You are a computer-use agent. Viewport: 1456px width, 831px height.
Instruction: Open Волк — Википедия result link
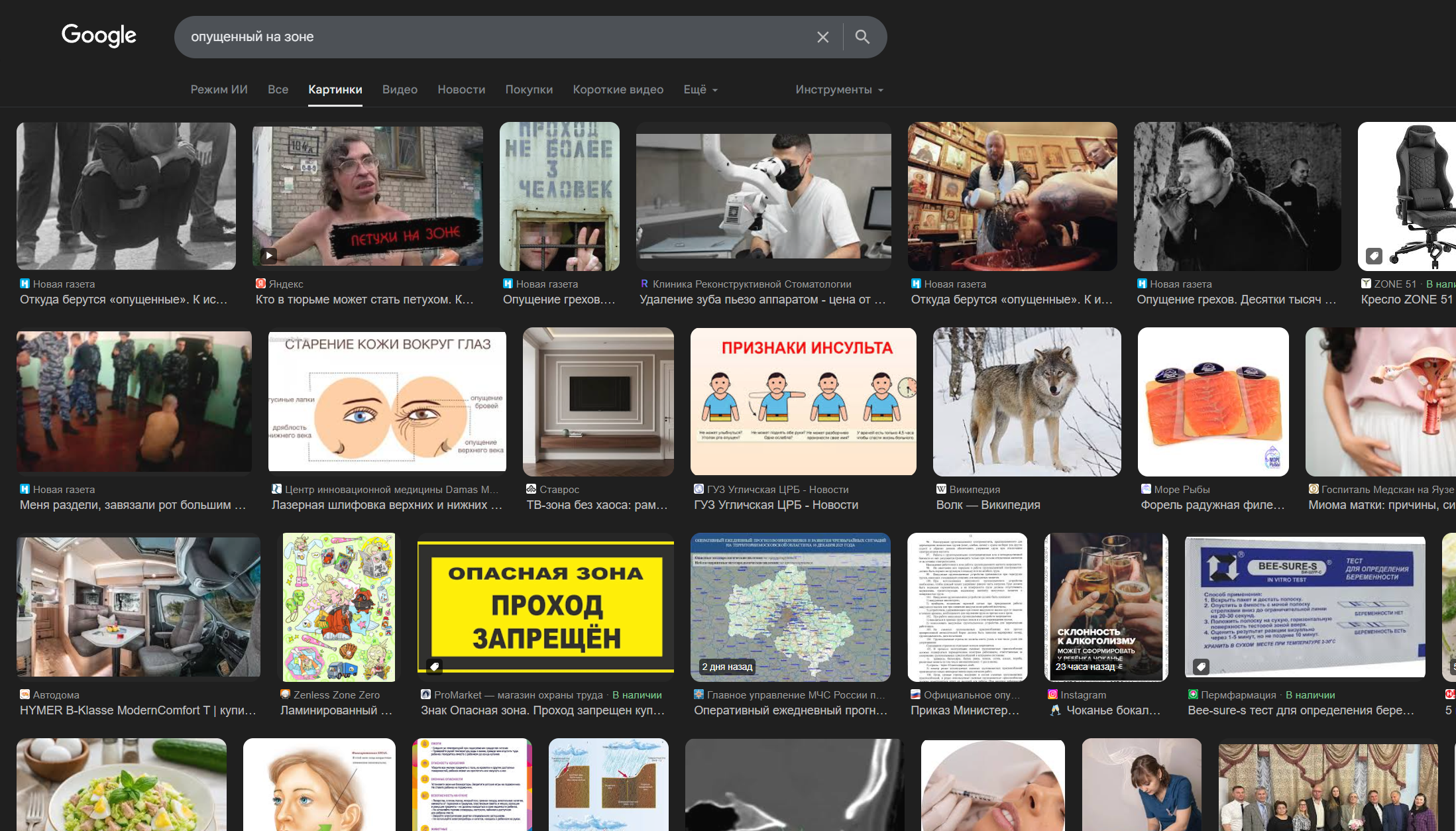tap(987, 505)
